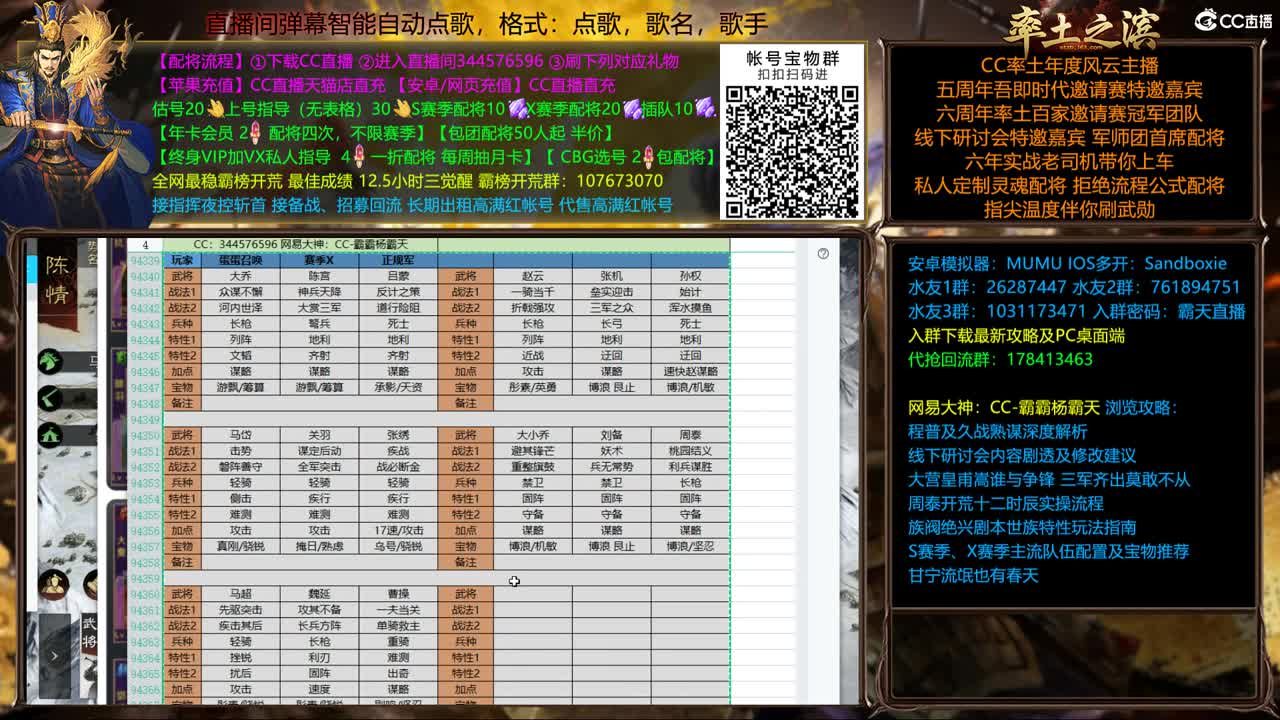Select the cell 长弓
This screenshot has height=720, width=1280.
click(611, 324)
